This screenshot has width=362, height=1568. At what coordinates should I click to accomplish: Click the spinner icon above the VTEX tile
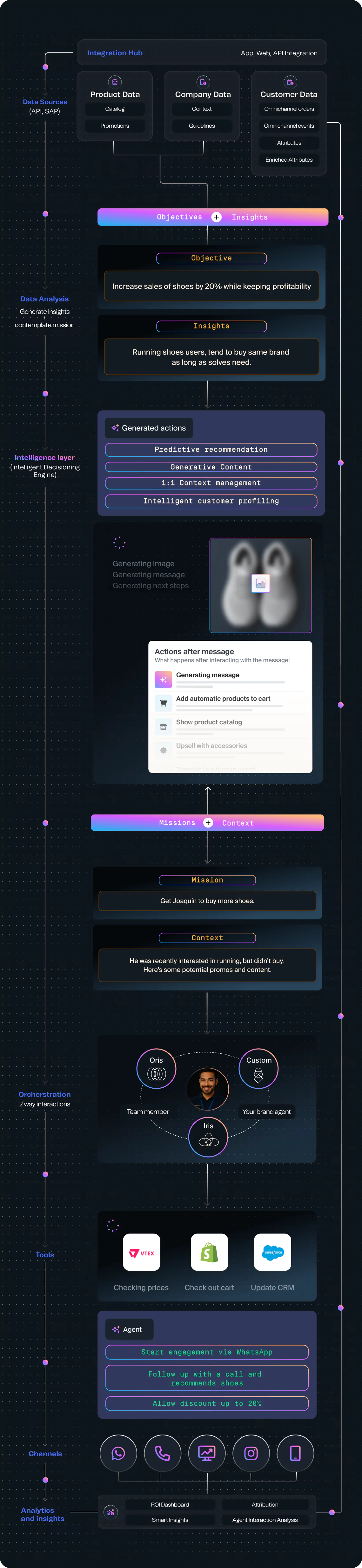pos(112,1225)
